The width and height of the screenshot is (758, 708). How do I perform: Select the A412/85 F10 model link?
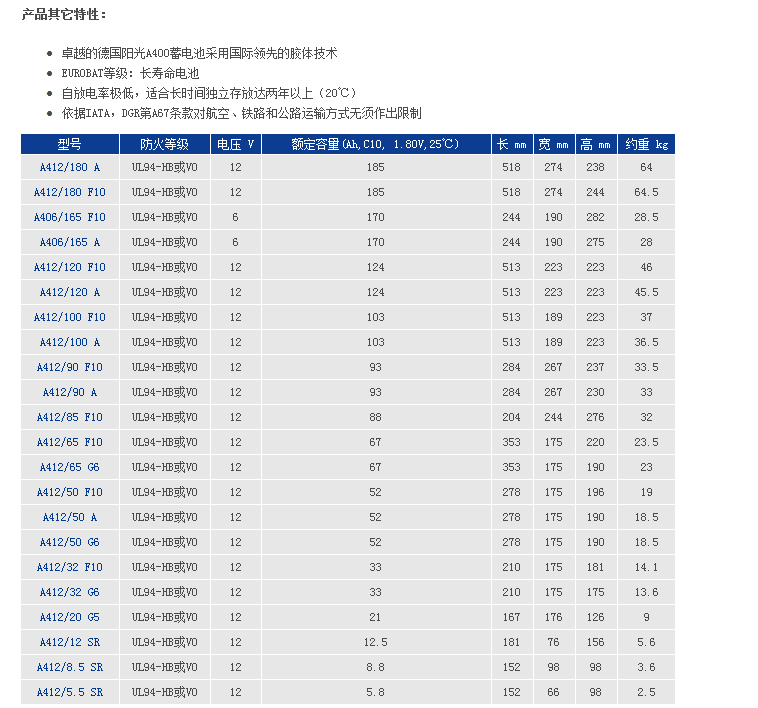point(69,417)
